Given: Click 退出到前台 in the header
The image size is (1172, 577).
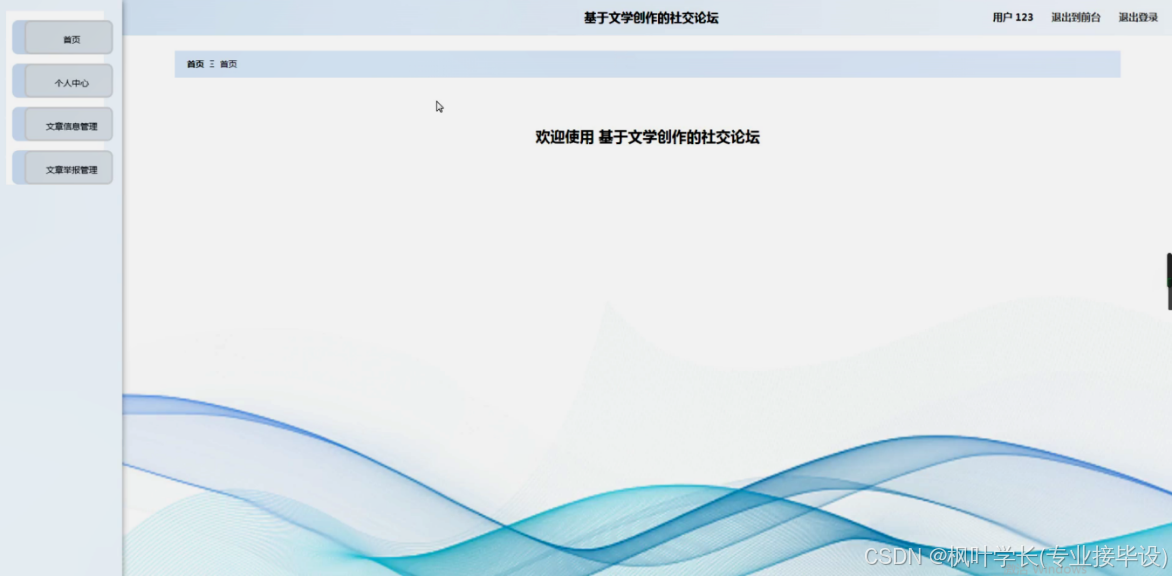Looking at the screenshot, I should (x=1076, y=17).
